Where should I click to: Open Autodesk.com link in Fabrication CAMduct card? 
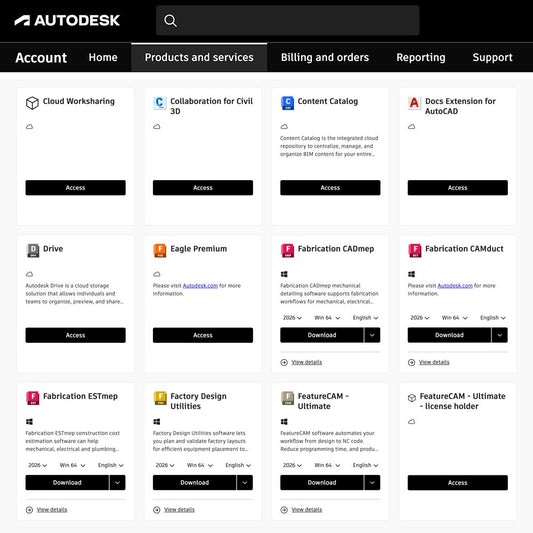click(455, 286)
